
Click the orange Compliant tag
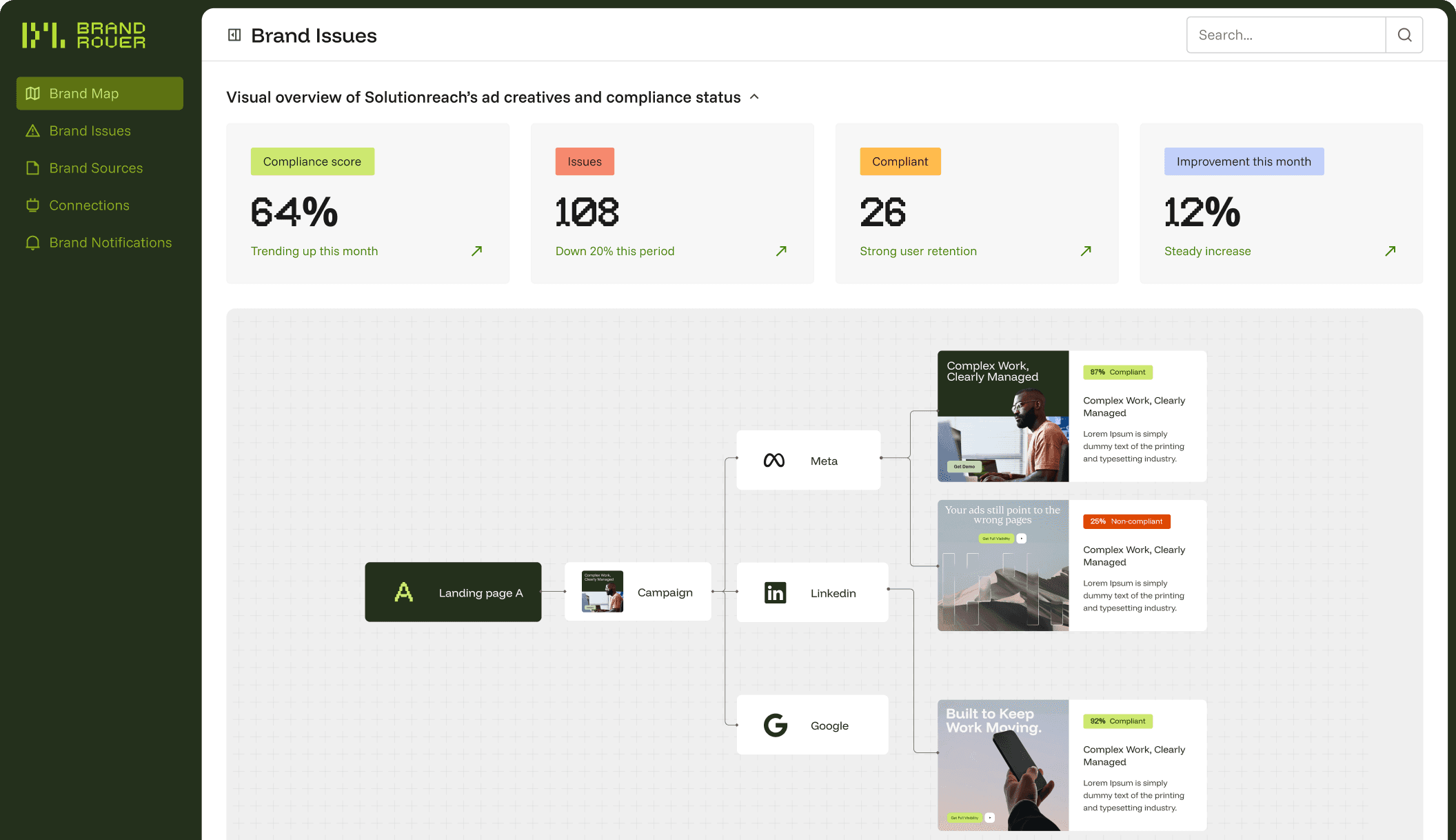(x=900, y=161)
